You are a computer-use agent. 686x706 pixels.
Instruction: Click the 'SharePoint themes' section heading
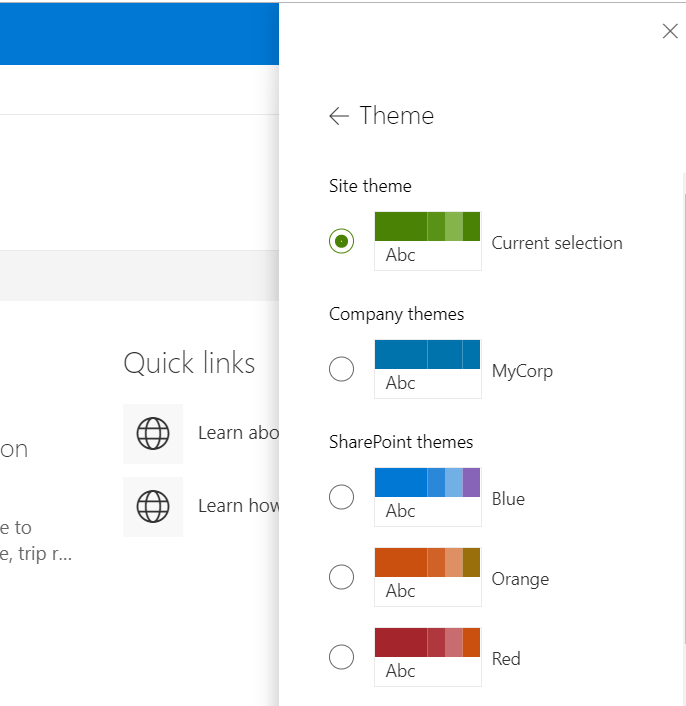[x=401, y=442]
